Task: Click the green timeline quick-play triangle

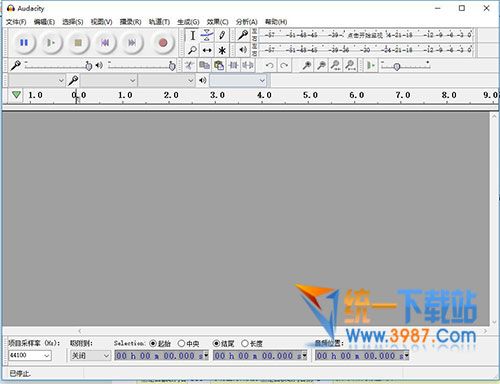Action: point(16,95)
